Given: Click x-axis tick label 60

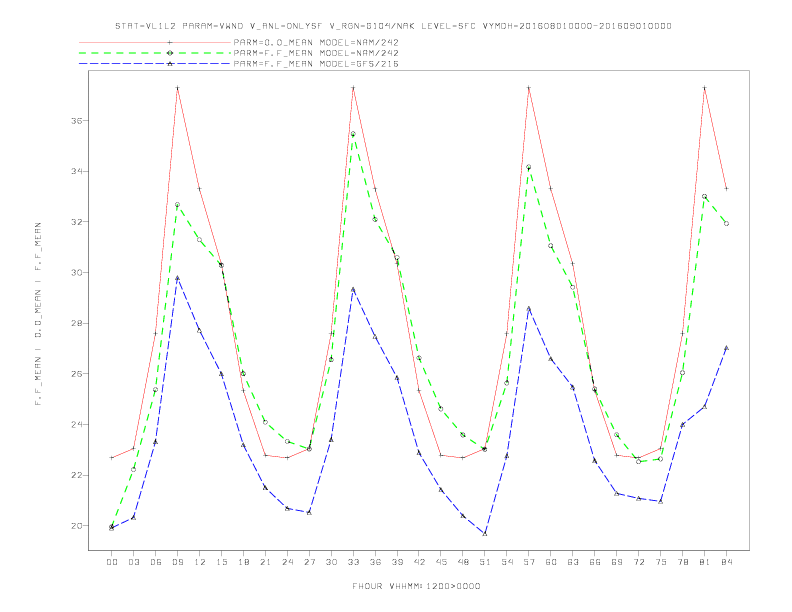Looking at the screenshot, I should pos(551,562).
